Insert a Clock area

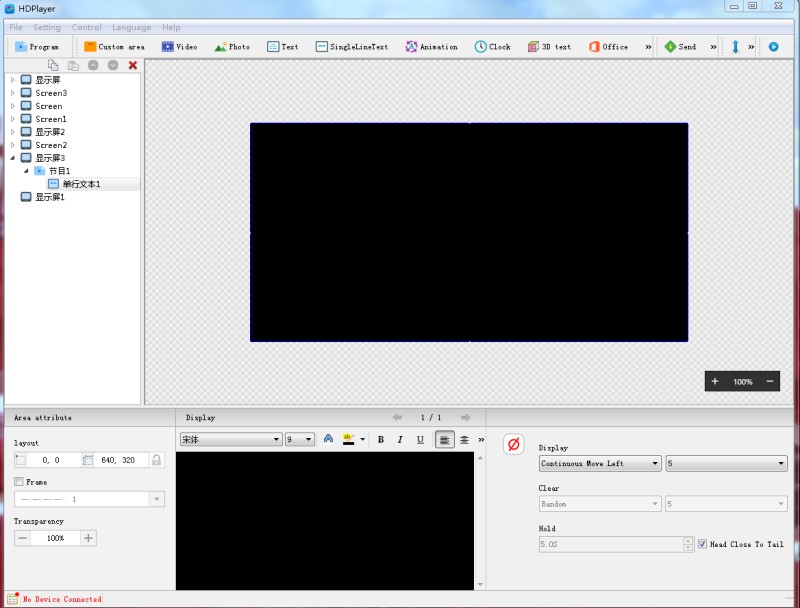492,46
